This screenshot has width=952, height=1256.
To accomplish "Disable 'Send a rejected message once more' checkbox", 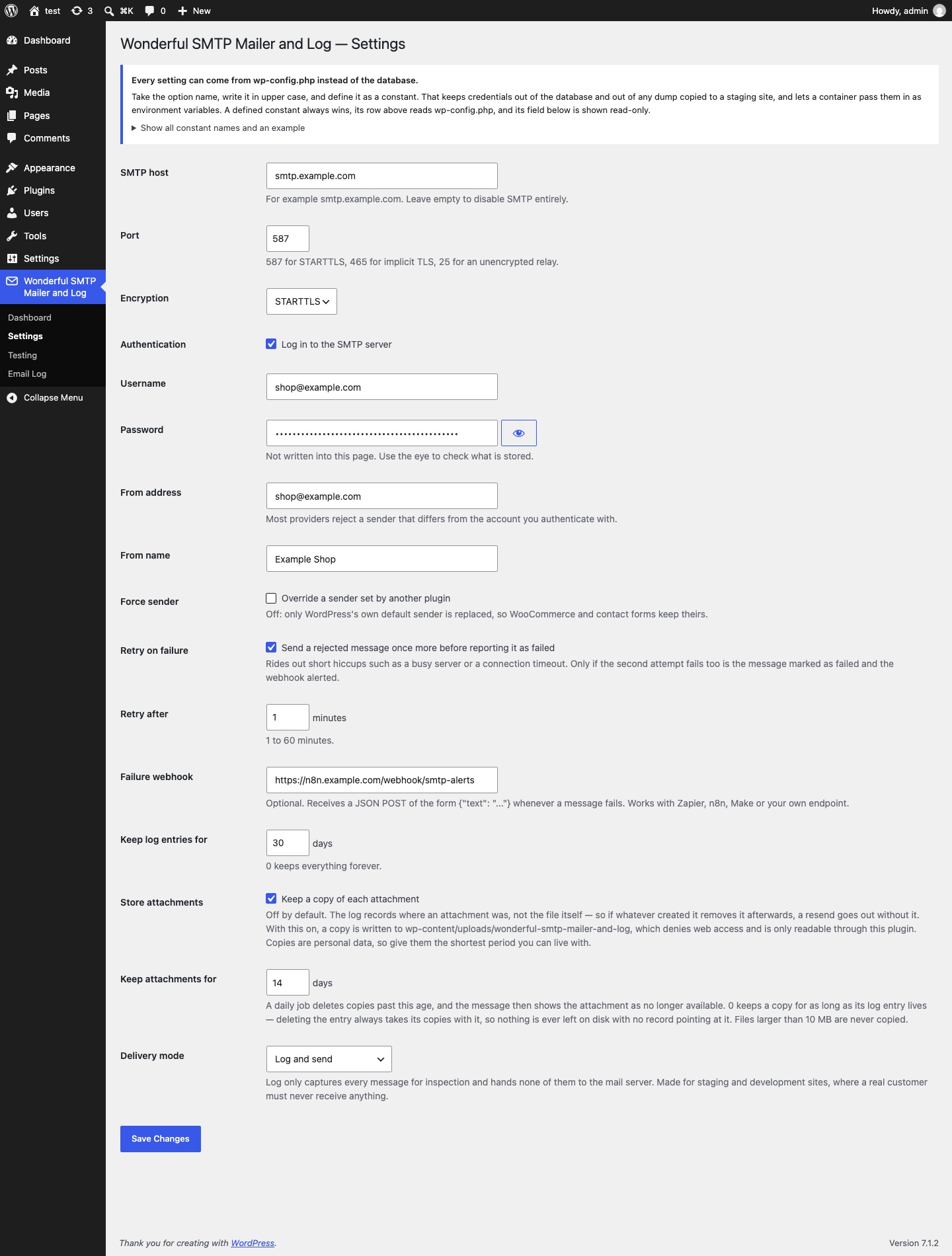I will tap(271, 647).
